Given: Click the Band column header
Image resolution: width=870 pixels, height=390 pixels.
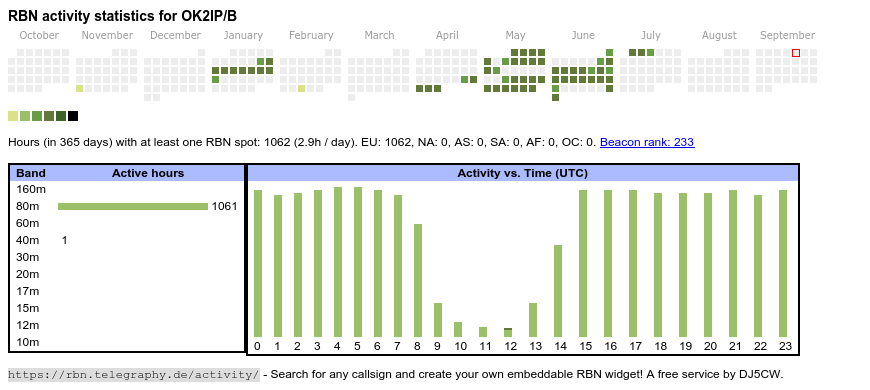Looking at the screenshot, I should [31, 173].
